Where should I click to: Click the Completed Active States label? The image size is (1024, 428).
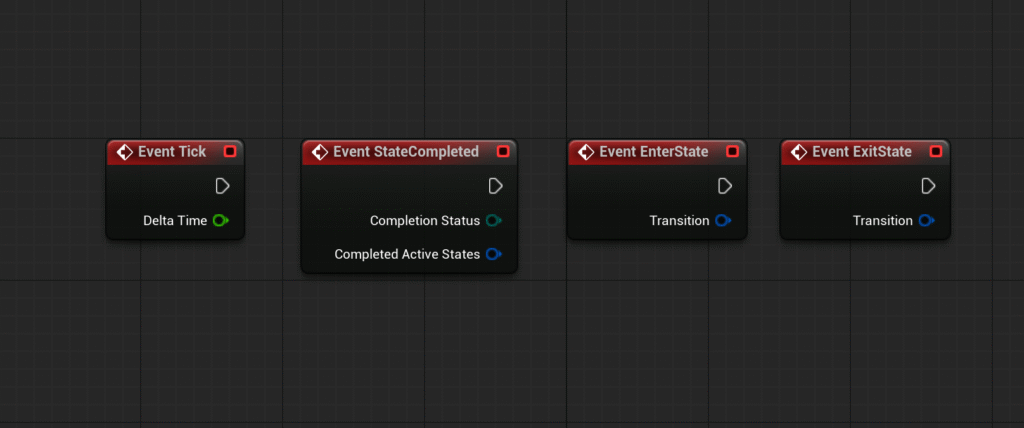coord(408,254)
